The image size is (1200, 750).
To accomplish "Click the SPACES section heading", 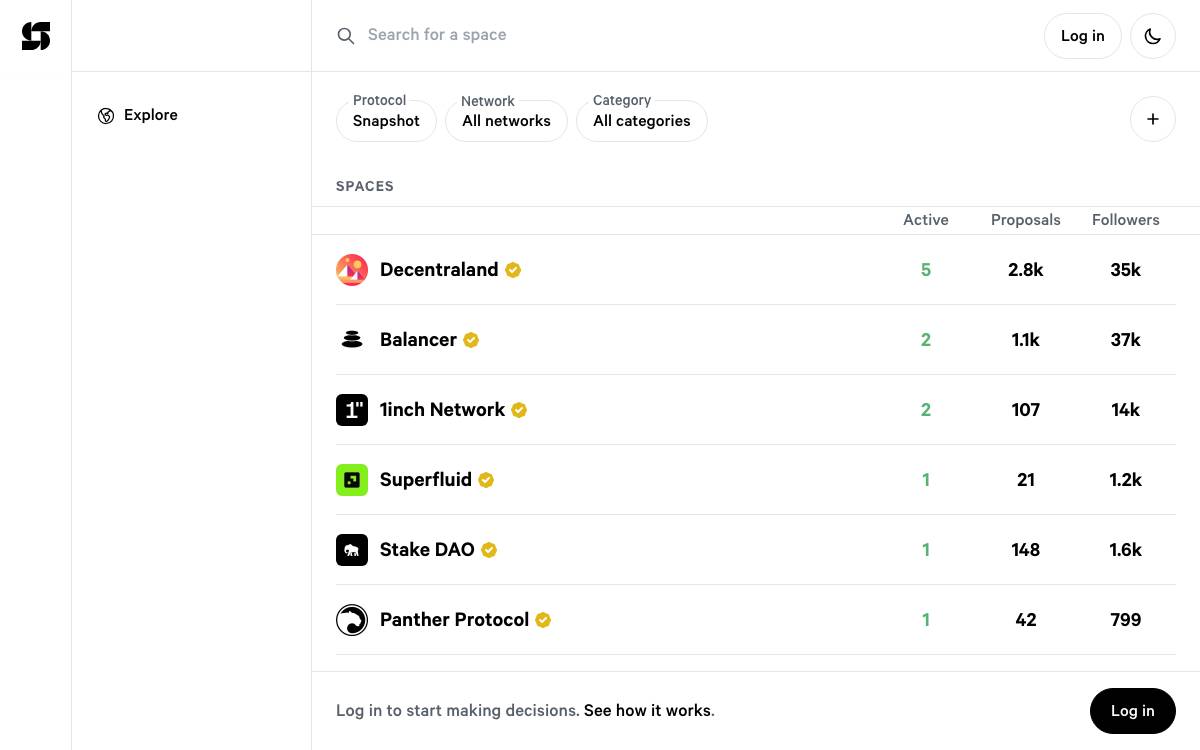I will point(365,186).
